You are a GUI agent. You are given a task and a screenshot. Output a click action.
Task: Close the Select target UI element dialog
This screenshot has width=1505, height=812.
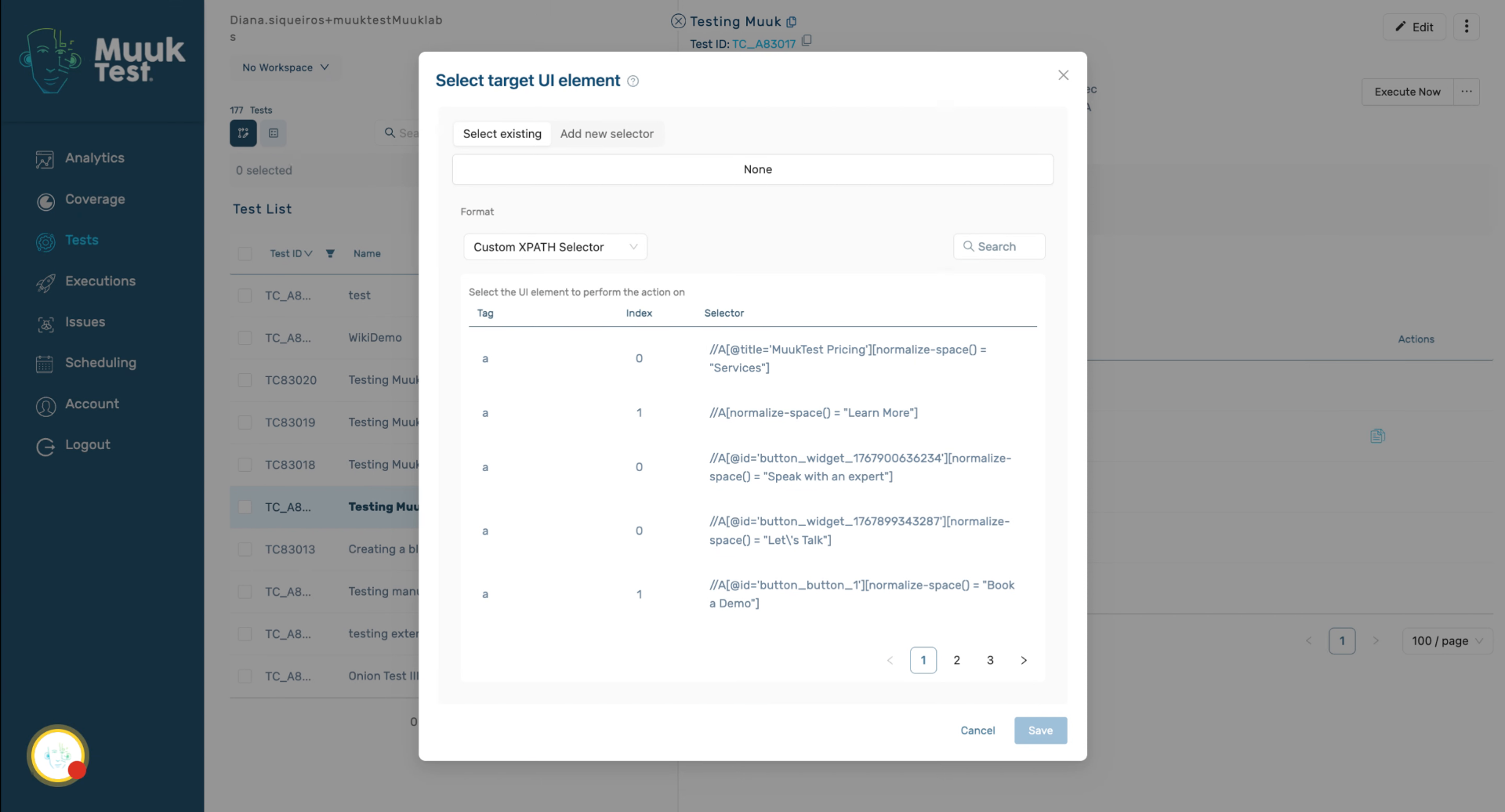(1063, 75)
